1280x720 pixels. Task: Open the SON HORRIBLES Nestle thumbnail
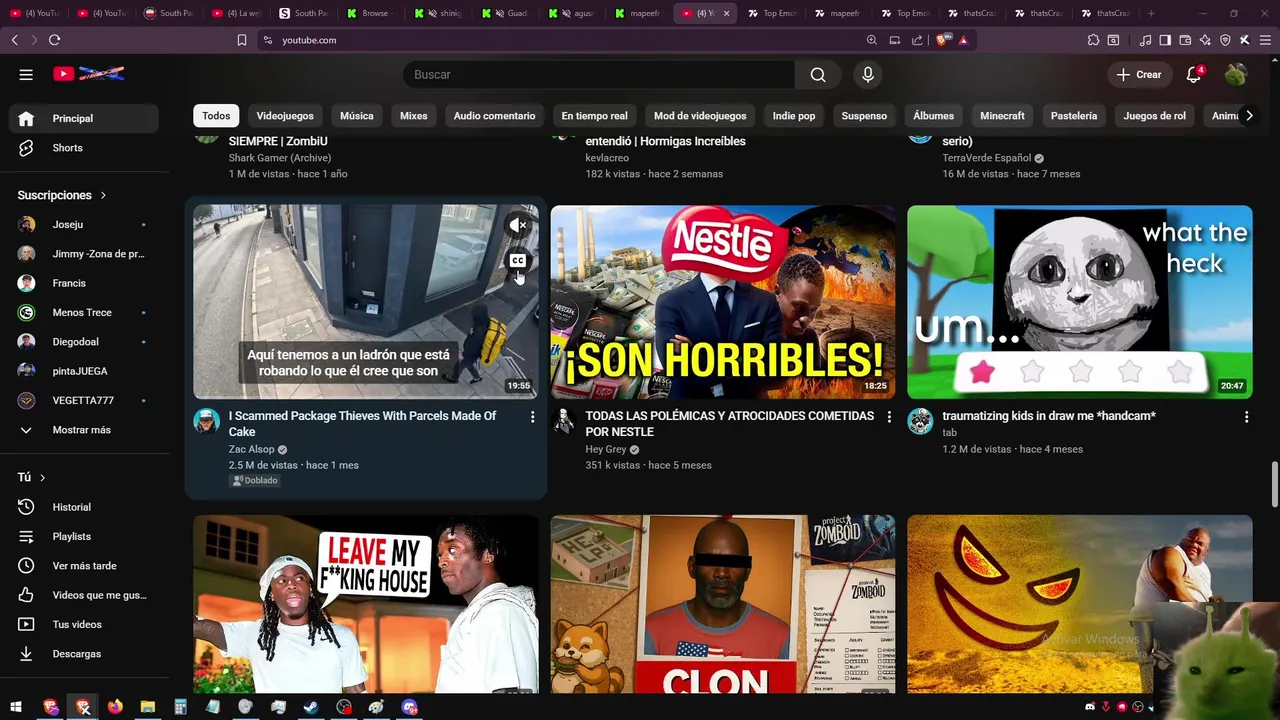pyautogui.click(x=723, y=302)
